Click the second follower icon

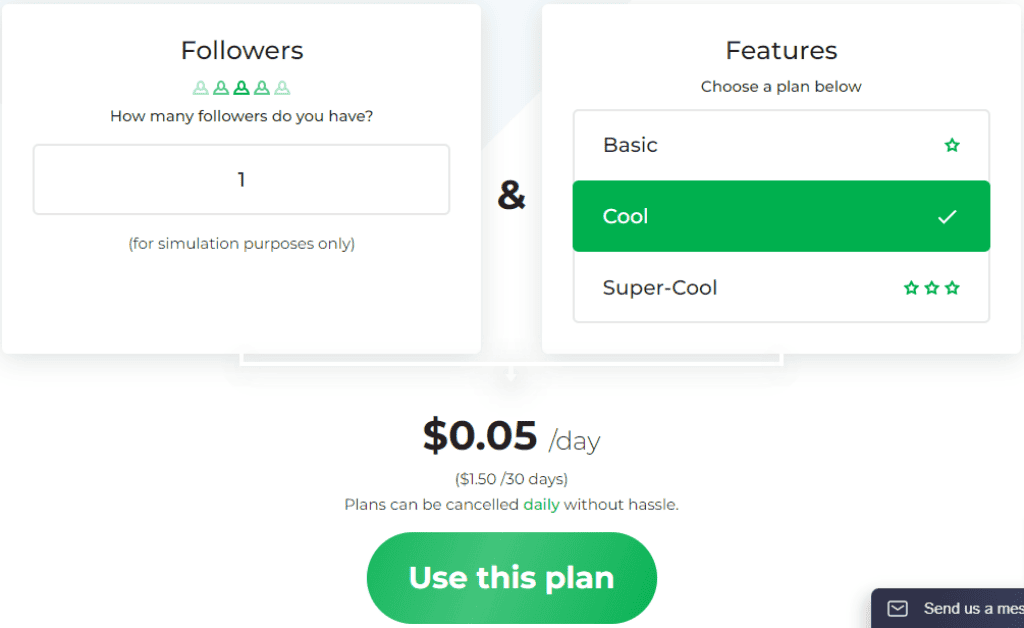click(x=221, y=87)
